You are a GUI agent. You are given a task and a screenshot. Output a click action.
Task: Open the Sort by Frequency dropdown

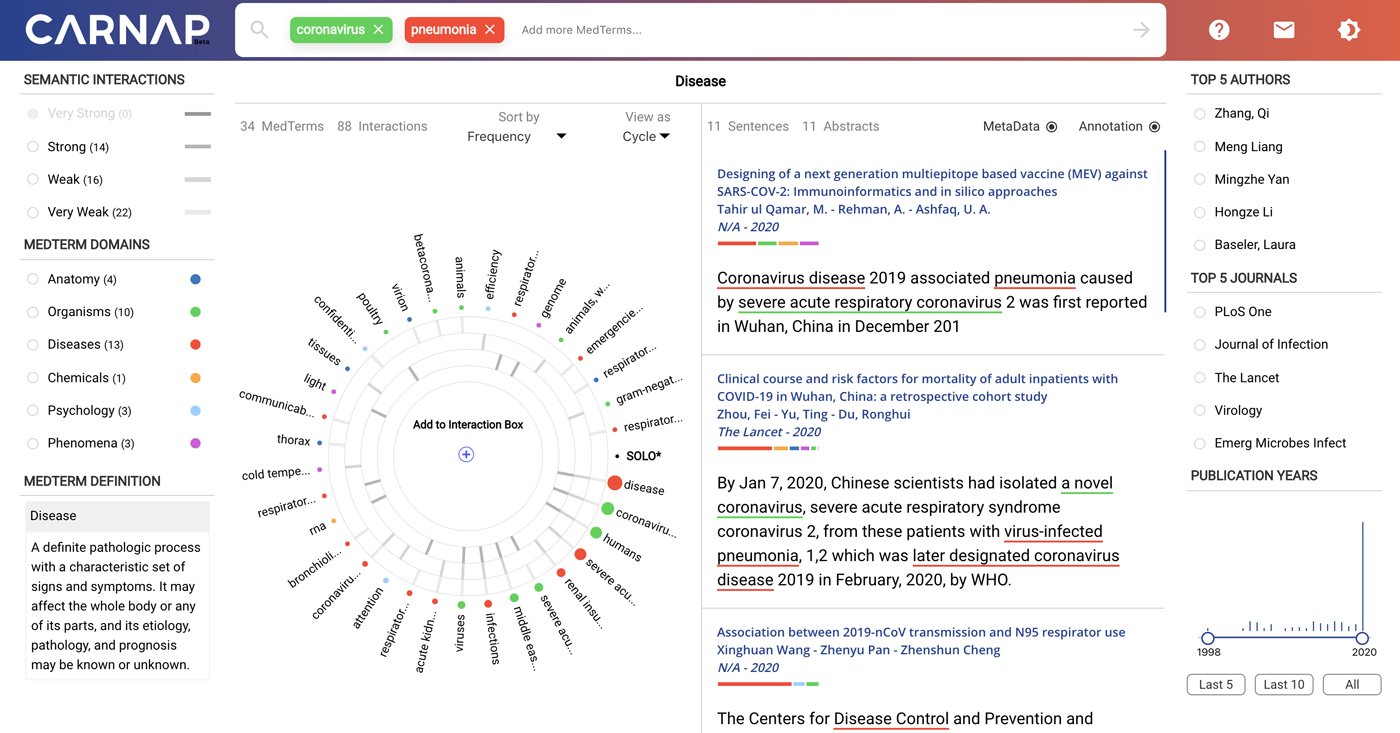coord(517,136)
